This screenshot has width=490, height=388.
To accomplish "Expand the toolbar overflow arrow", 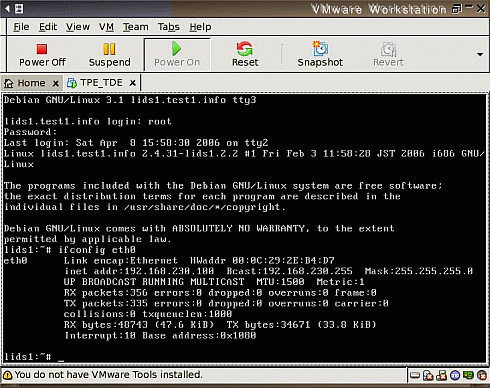I will [x=480, y=54].
